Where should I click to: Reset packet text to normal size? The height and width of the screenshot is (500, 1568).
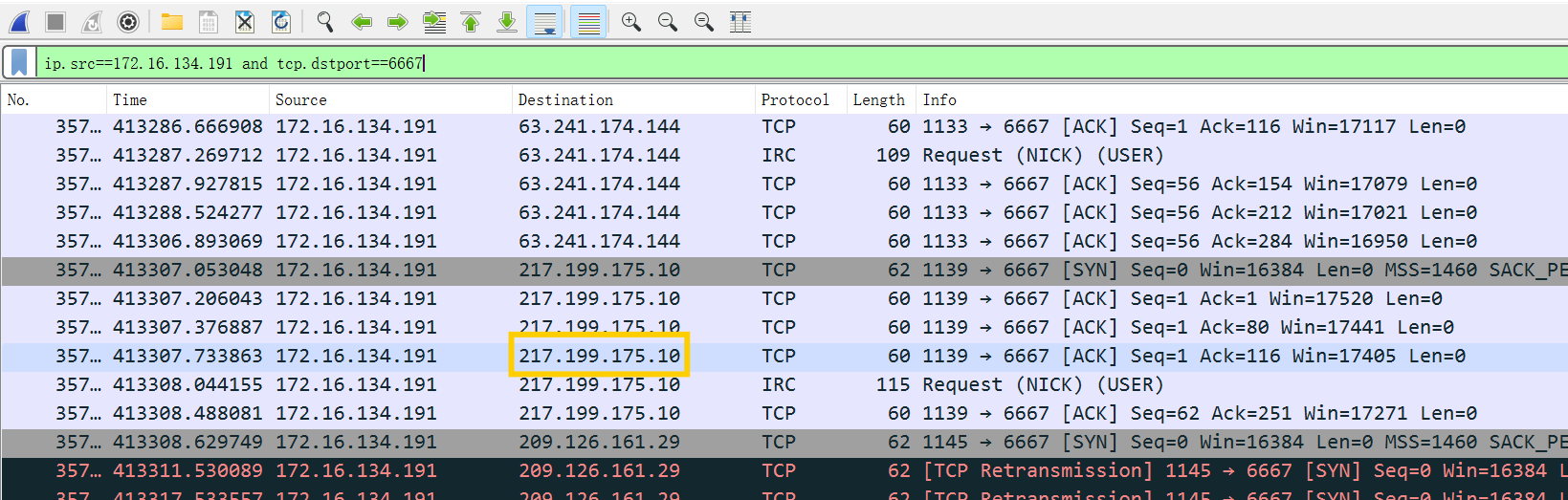(x=704, y=21)
